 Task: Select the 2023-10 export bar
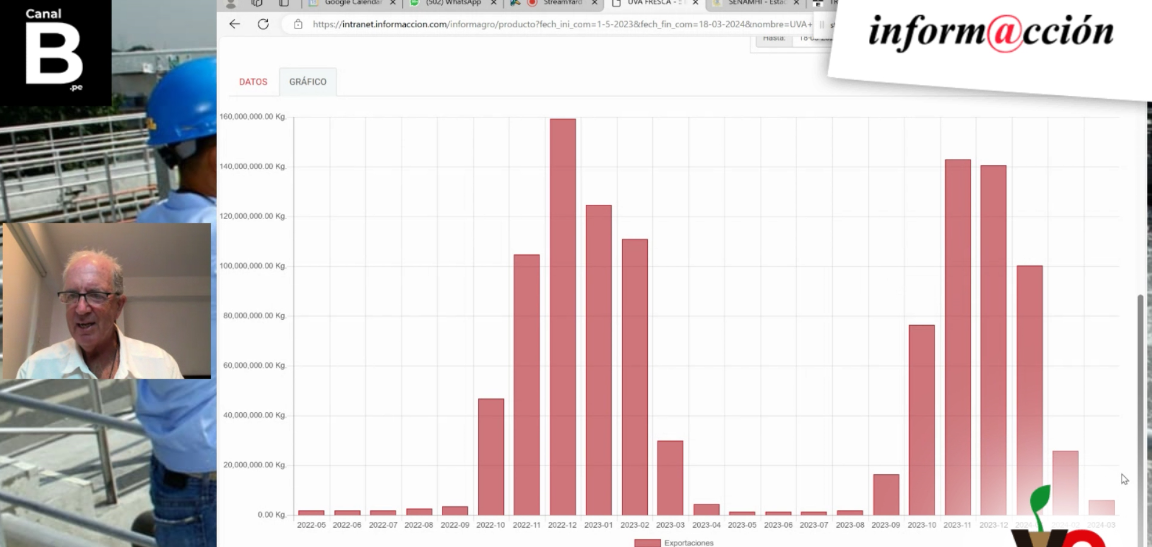pyautogui.click(x=922, y=420)
